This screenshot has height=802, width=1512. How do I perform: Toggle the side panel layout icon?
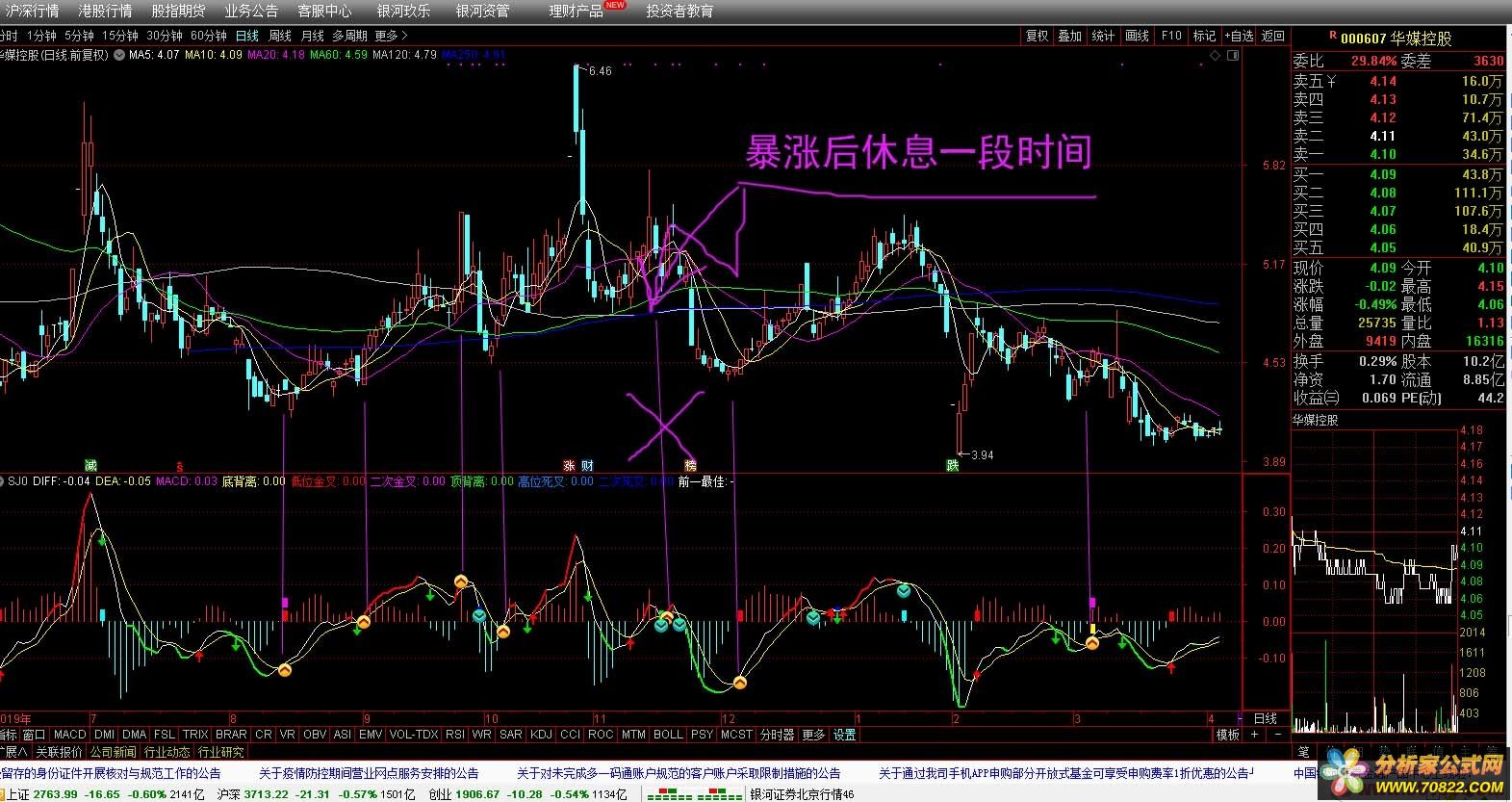click(x=1233, y=56)
